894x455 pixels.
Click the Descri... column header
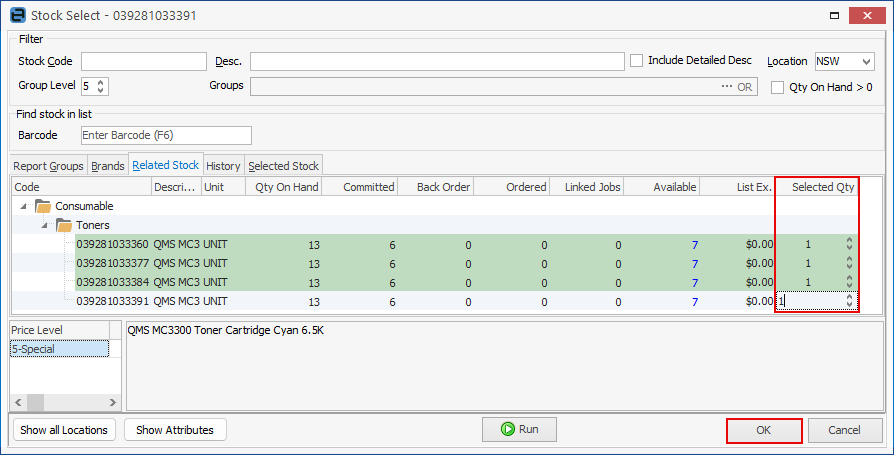tap(176, 187)
